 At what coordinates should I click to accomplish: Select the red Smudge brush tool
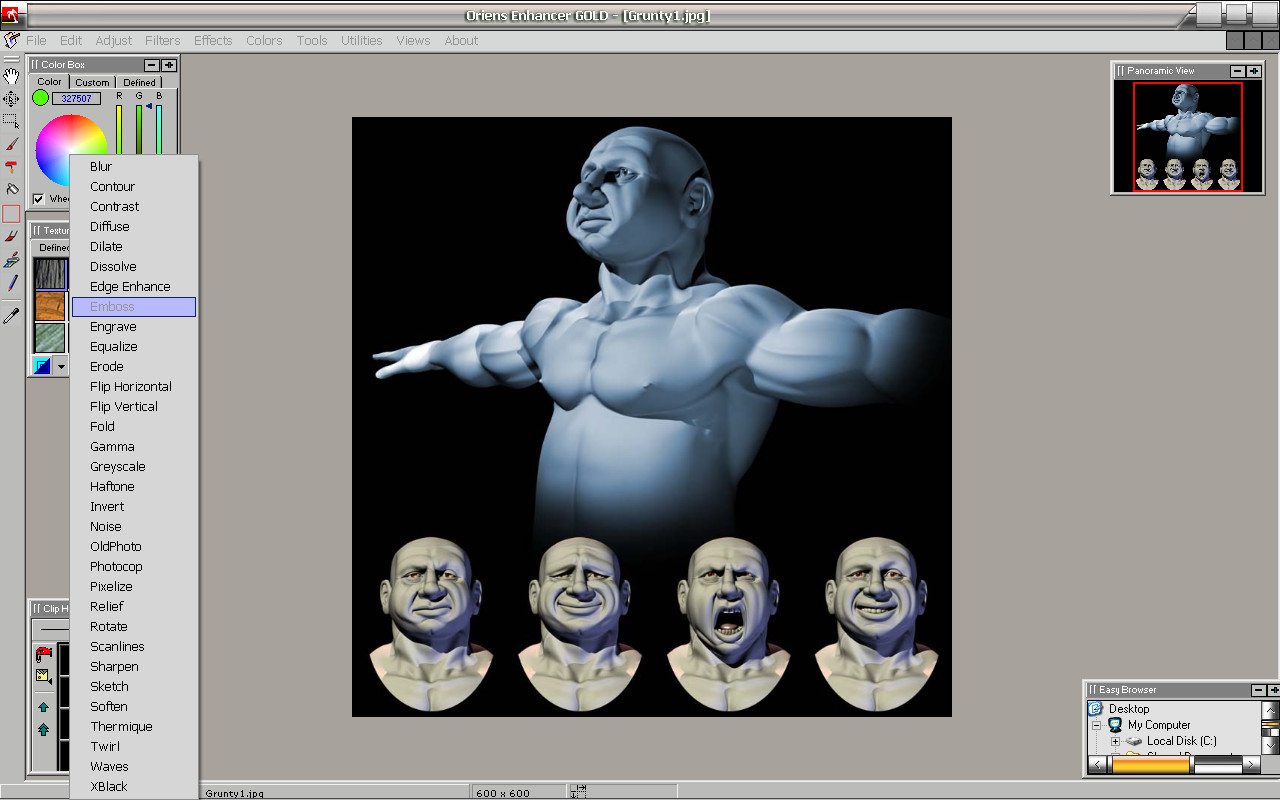(x=11, y=237)
